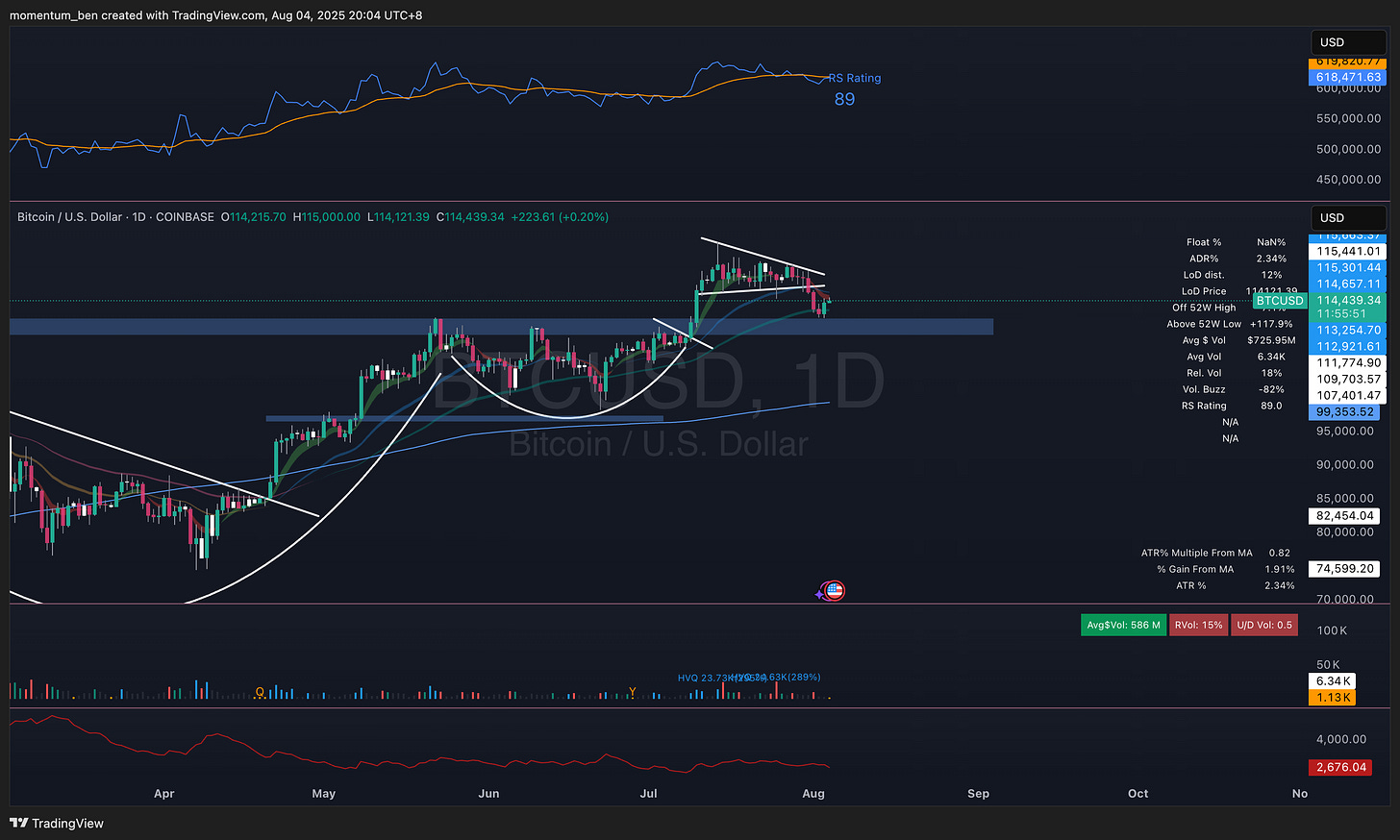The image size is (1400, 840).
Task: Click the 112,921.61 blue price label
Action: [1348, 346]
